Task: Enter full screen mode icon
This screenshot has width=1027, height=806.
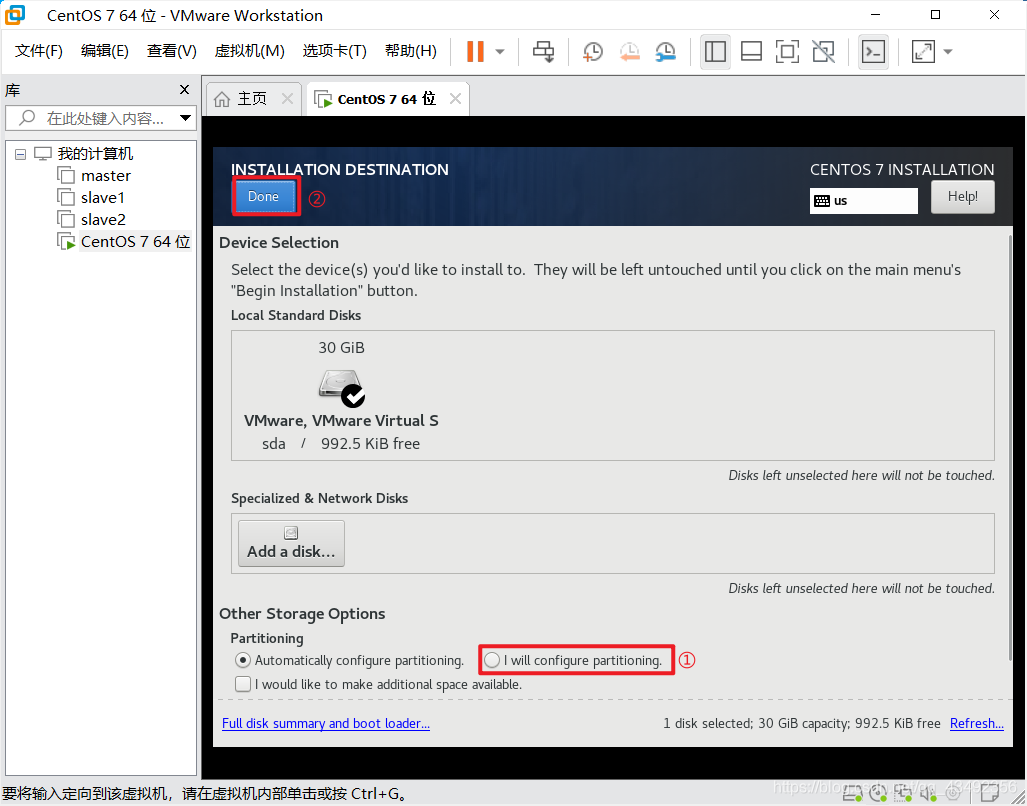Action: 787,51
